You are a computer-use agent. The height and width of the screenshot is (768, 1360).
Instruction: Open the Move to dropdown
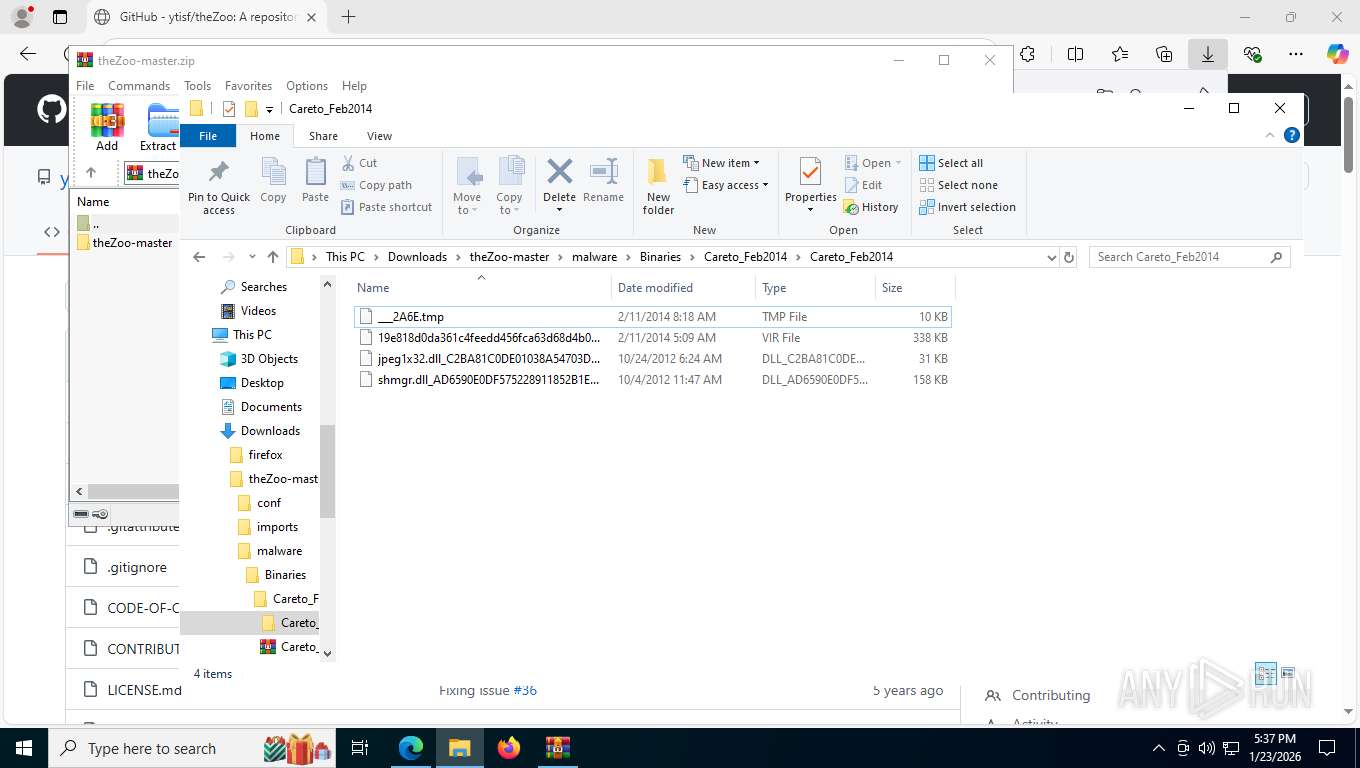pos(467,186)
